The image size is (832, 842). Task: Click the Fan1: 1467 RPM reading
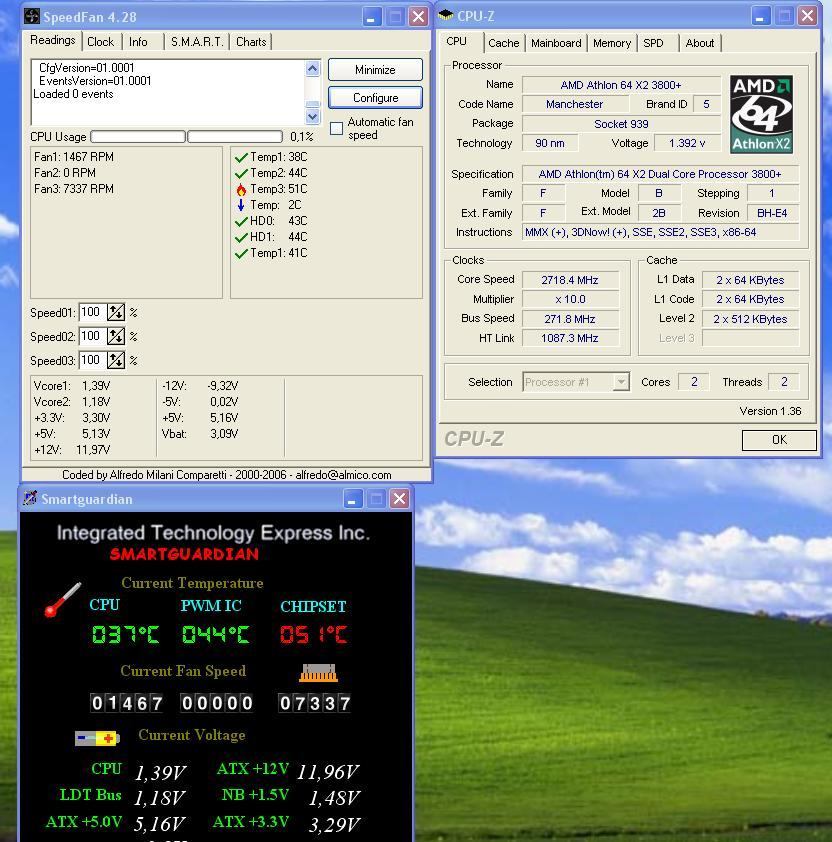[74, 157]
